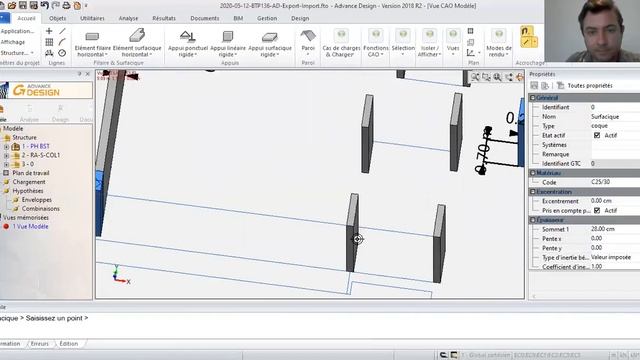Screen dimensions: 640x360
Task: Click the Cas de charges & Charger icon
Action: (x=341, y=36)
